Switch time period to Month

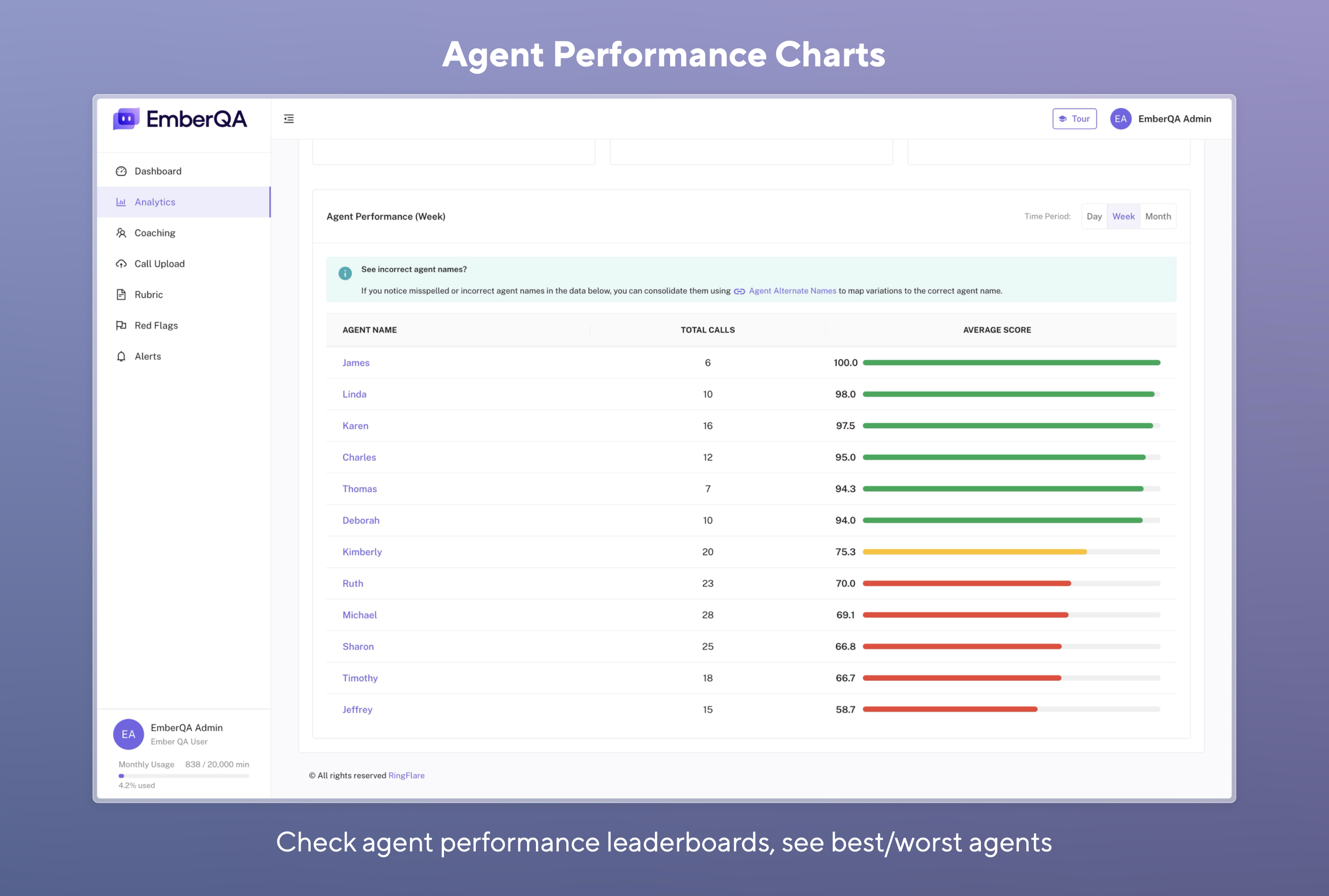click(1158, 217)
